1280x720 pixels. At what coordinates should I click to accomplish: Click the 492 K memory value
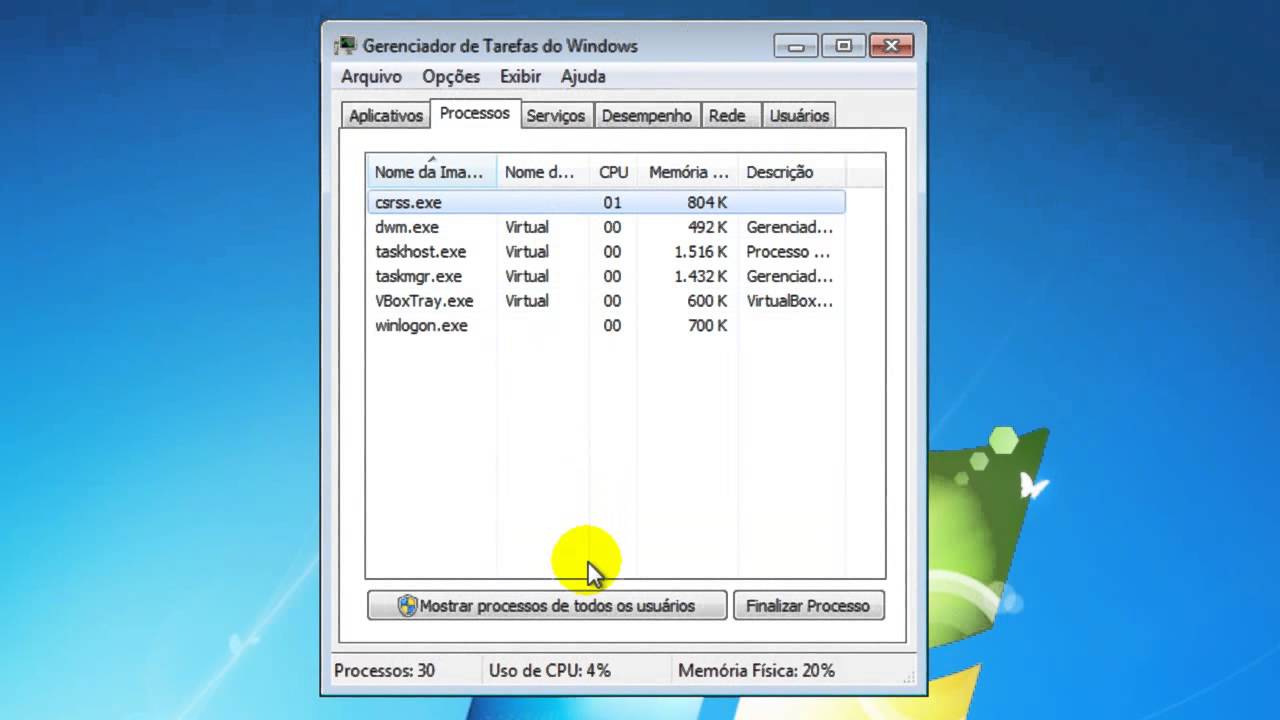(707, 227)
